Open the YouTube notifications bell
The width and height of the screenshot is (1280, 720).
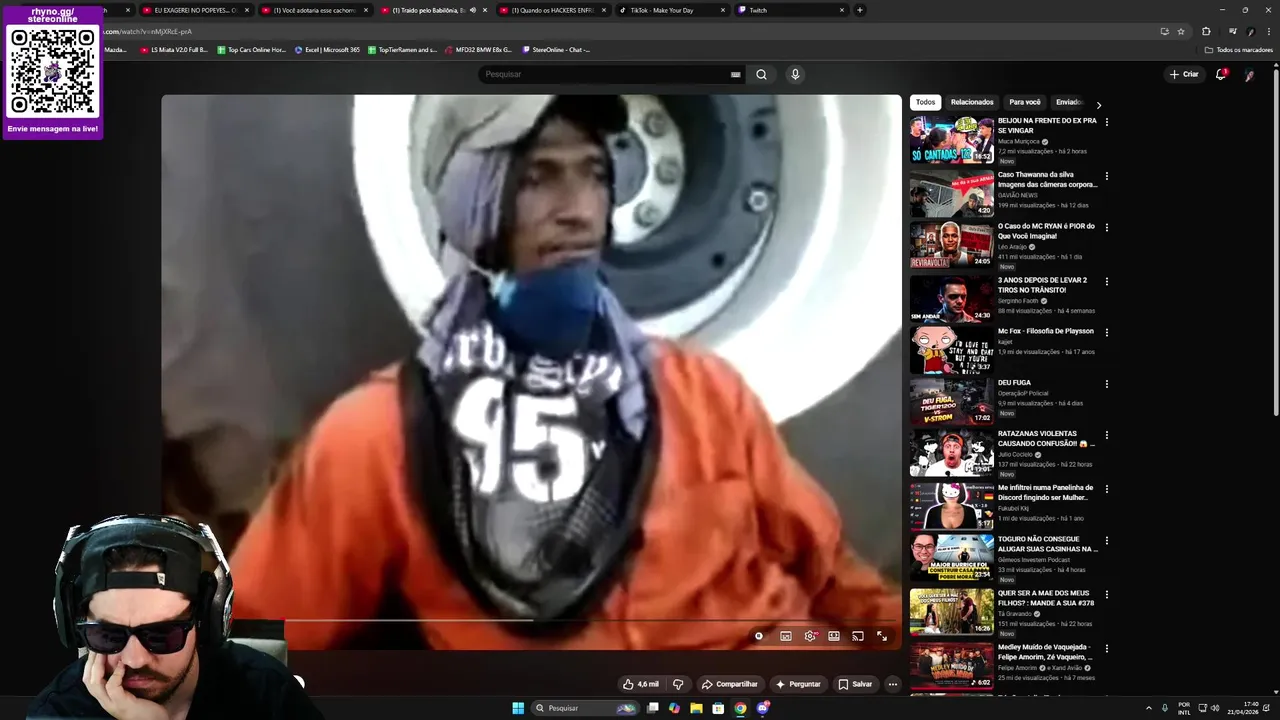1221,74
